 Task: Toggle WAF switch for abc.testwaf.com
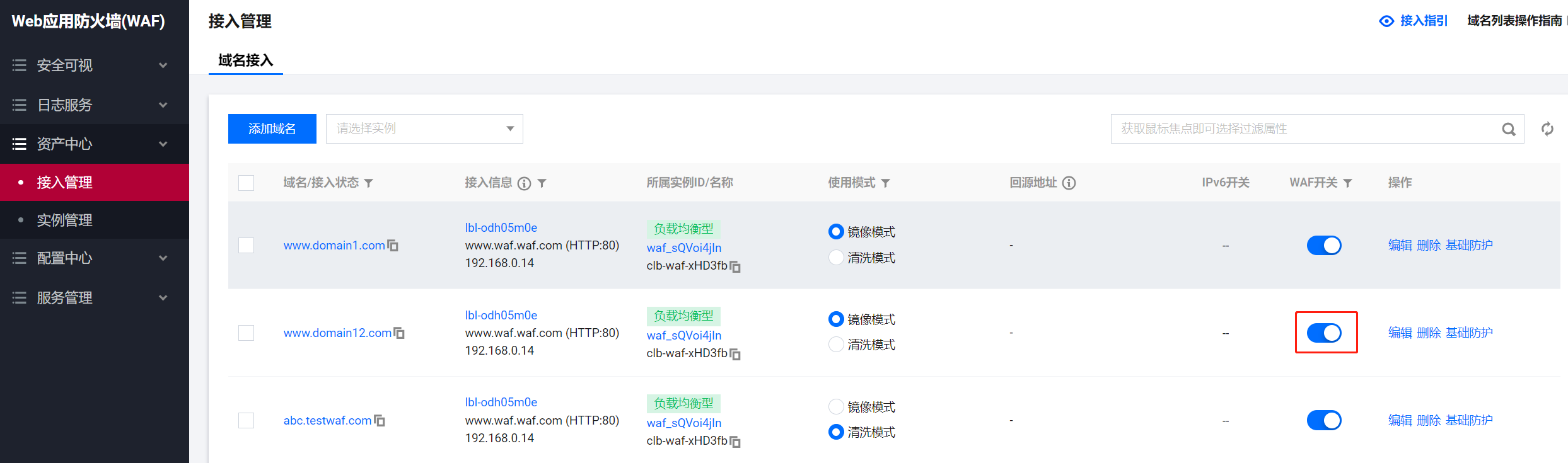pos(1324,420)
